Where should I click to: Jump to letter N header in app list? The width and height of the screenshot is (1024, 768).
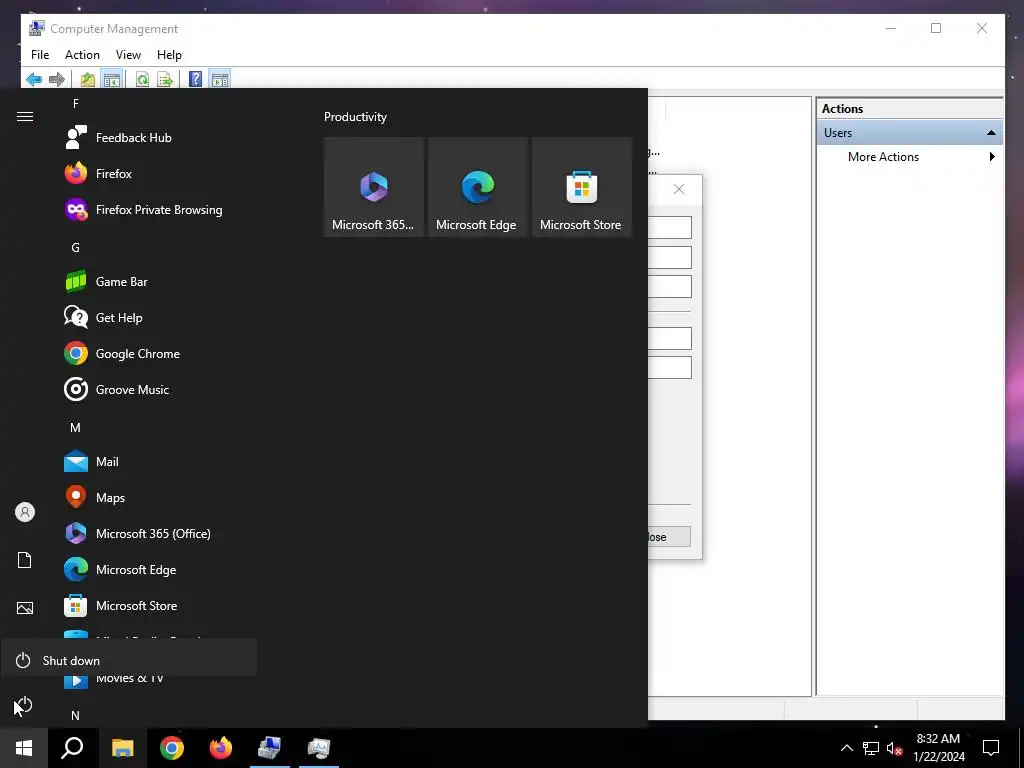click(x=76, y=716)
